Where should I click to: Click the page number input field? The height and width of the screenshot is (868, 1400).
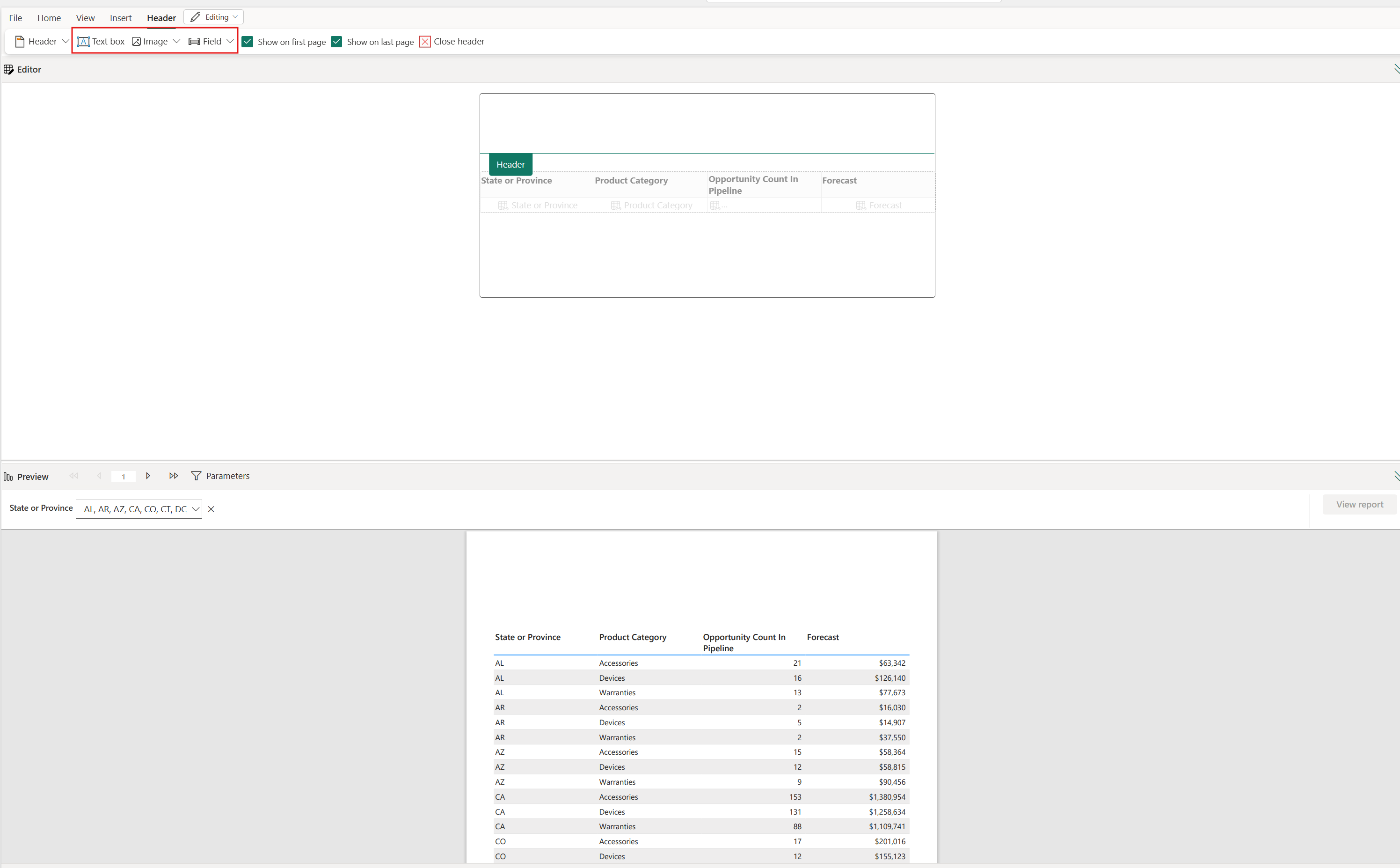click(x=123, y=475)
